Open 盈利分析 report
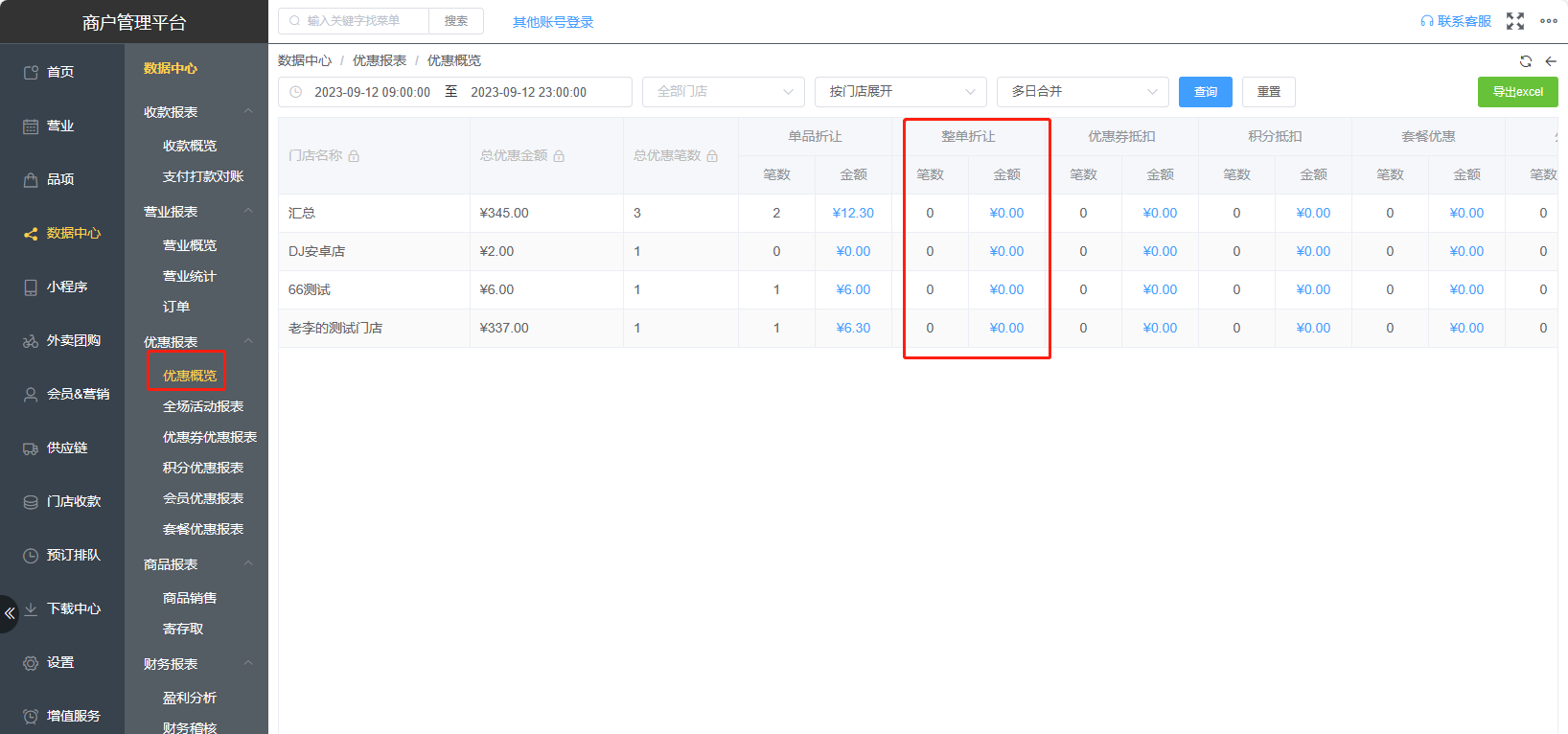This screenshot has height=734, width=1568. (x=190, y=698)
